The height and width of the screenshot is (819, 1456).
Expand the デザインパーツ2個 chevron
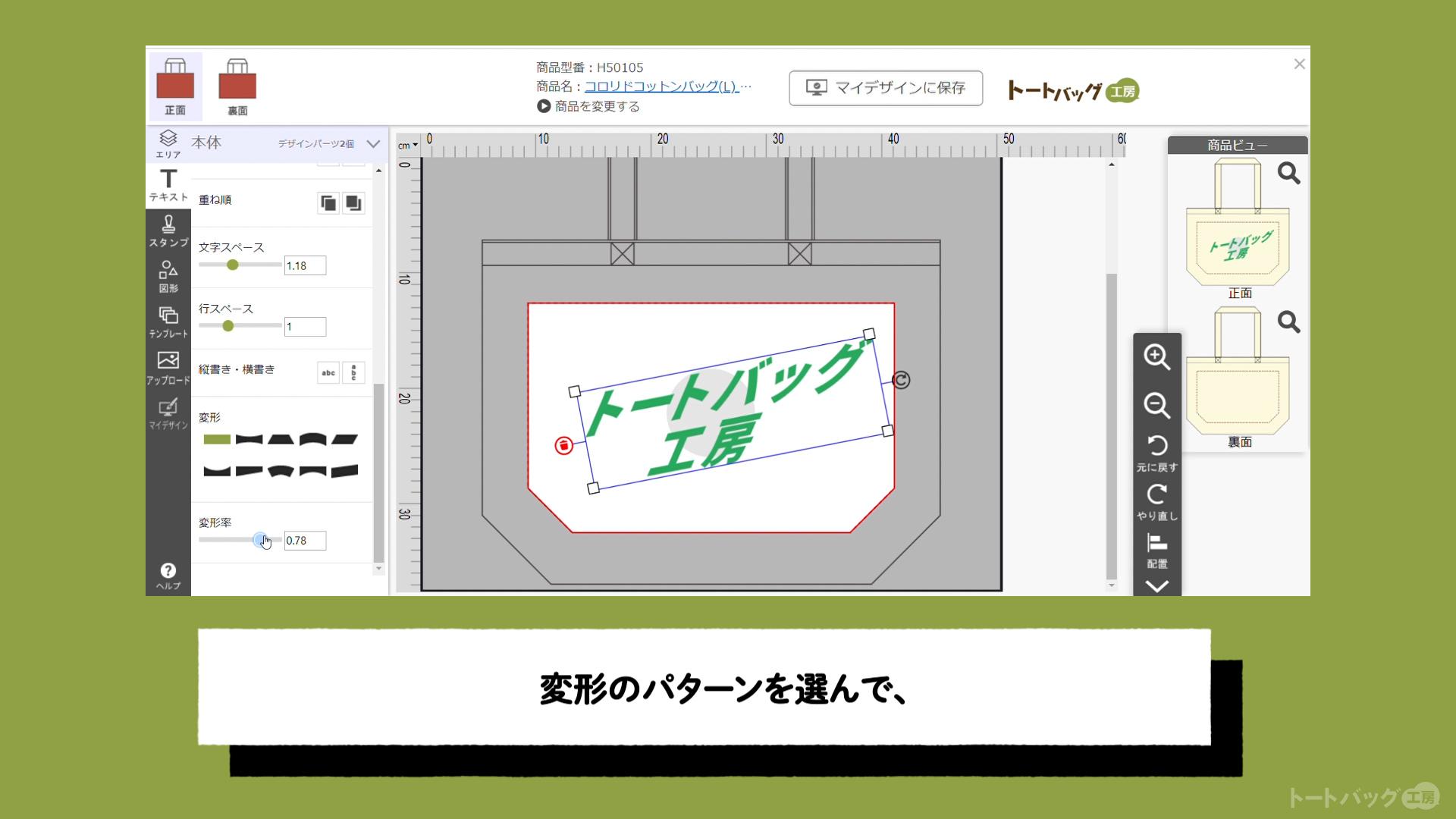click(373, 143)
